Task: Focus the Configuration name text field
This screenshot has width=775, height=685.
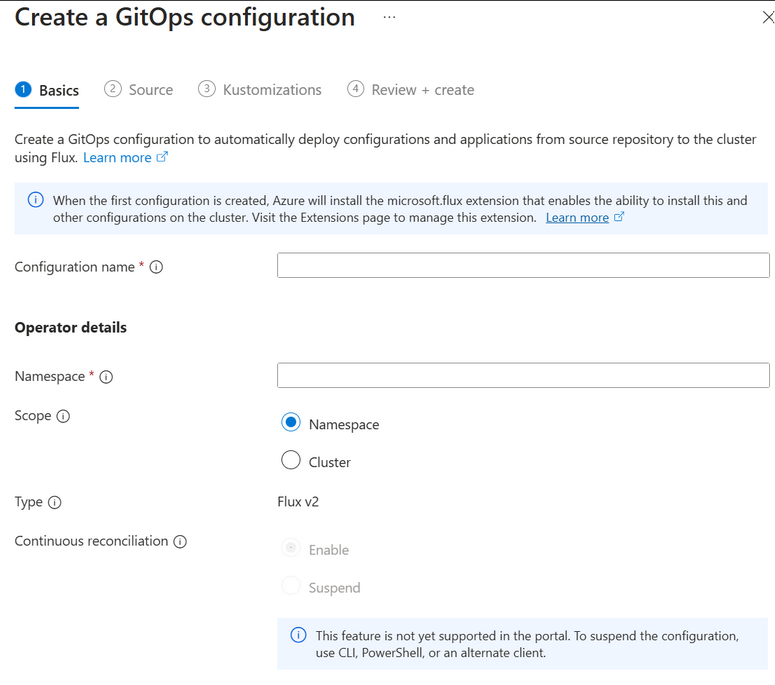Action: point(523,265)
